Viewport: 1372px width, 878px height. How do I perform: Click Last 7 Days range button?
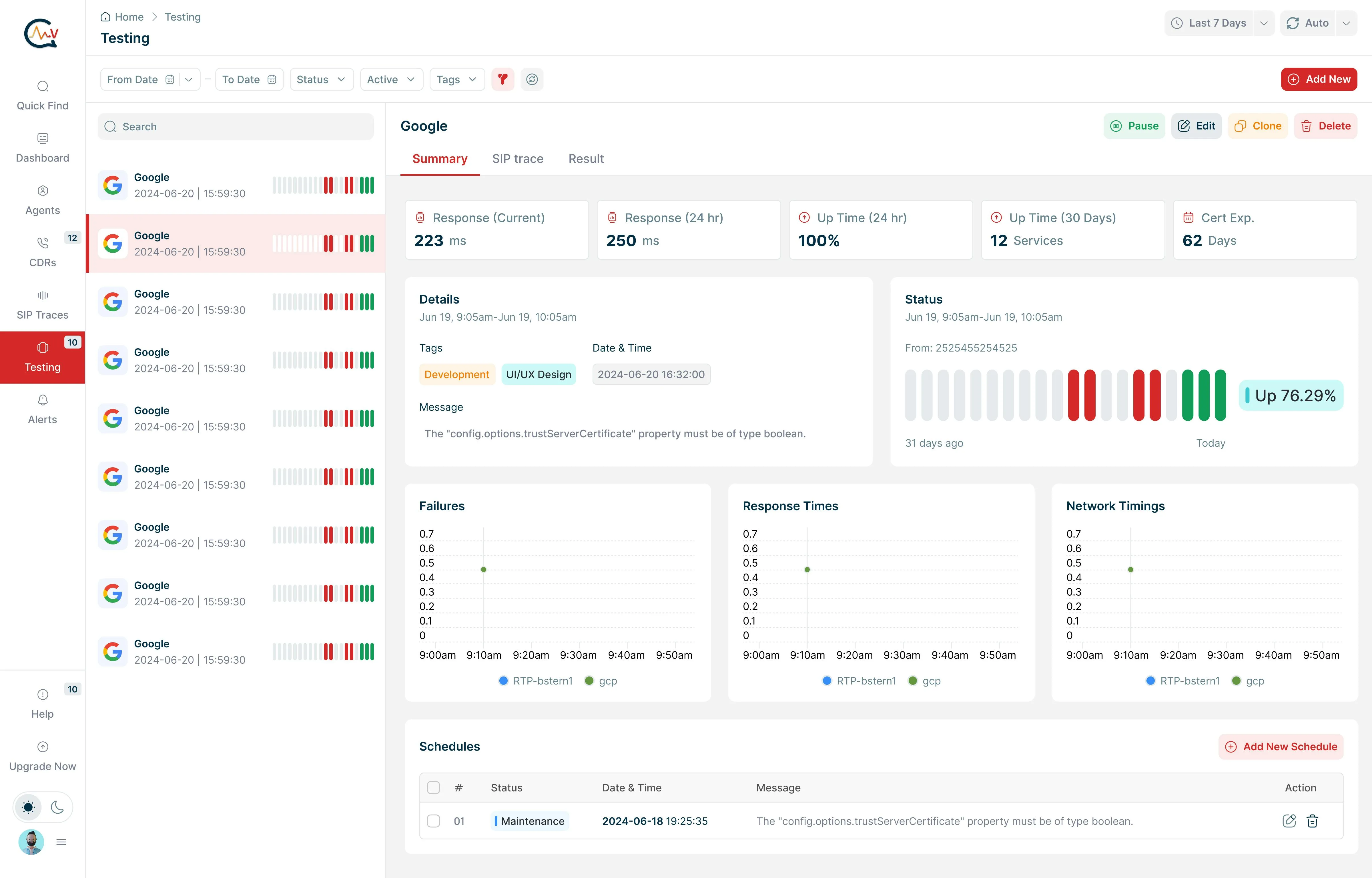[x=1209, y=23]
